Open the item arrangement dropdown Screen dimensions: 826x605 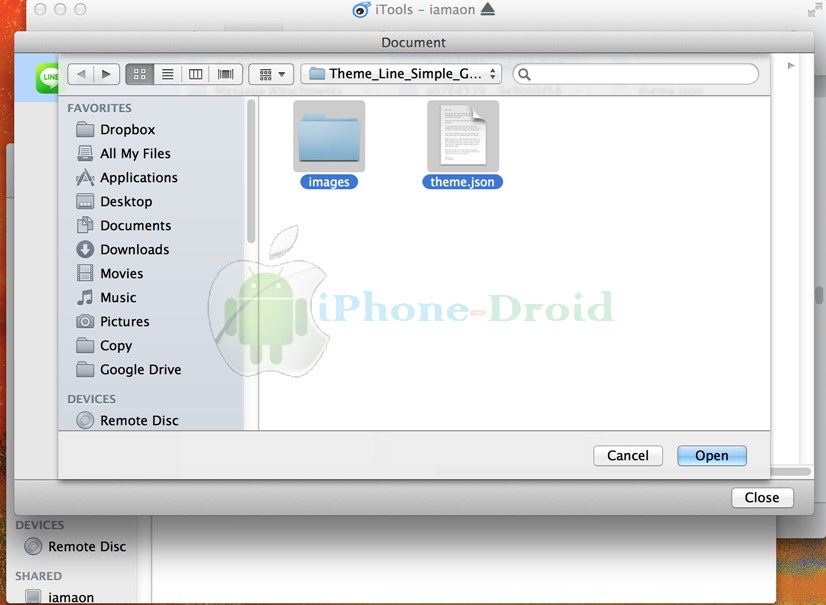[270, 74]
